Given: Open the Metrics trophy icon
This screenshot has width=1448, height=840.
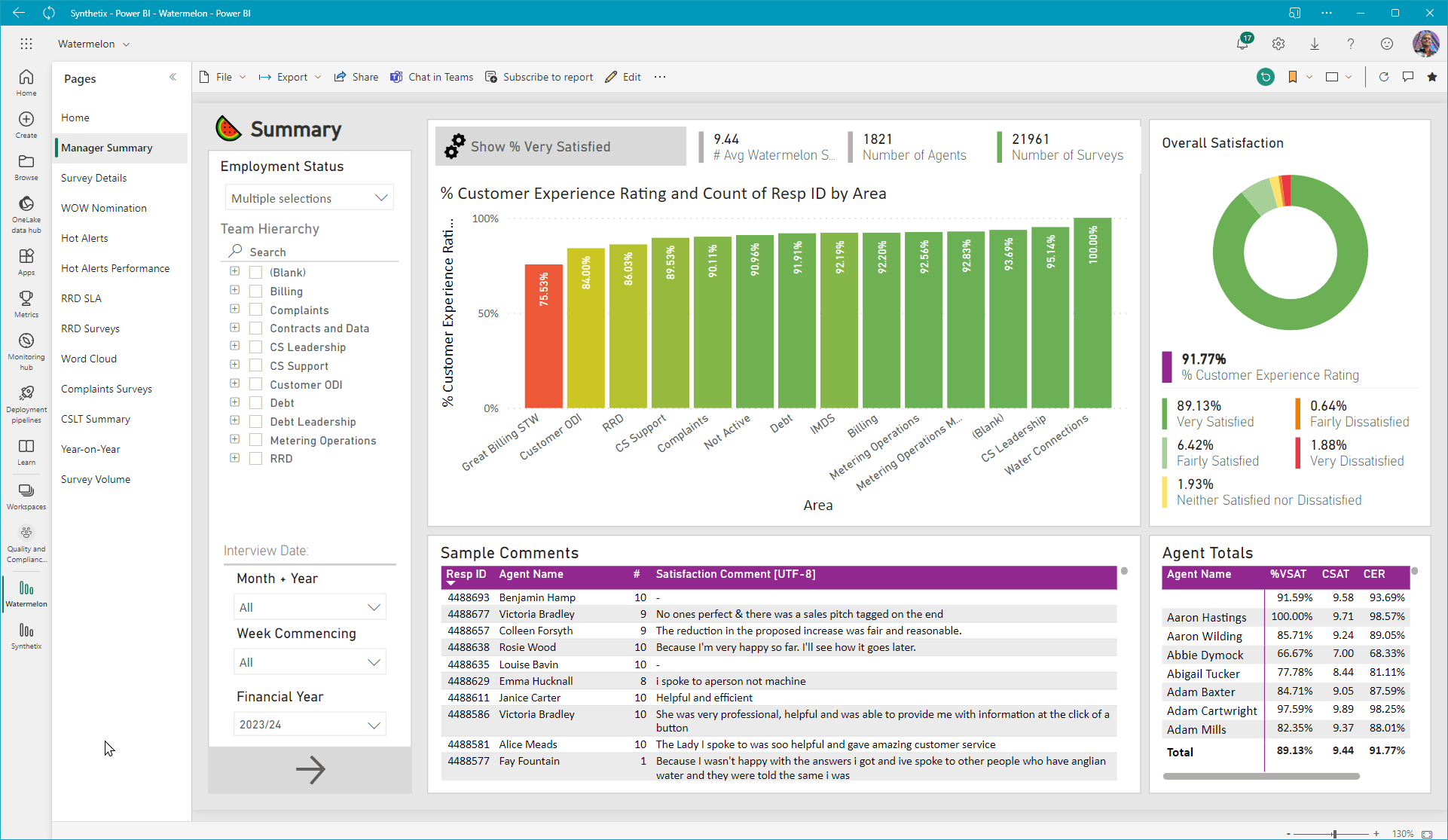Looking at the screenshot, I should 26,298.
